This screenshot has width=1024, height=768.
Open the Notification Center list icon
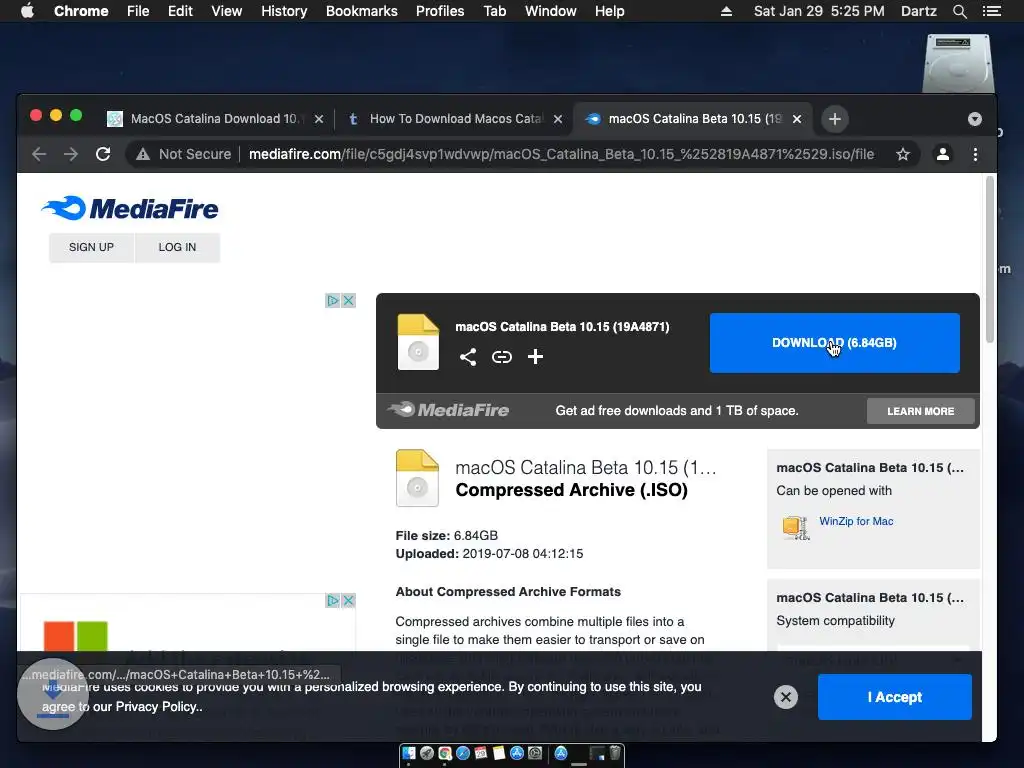click(x=991, y=11)
